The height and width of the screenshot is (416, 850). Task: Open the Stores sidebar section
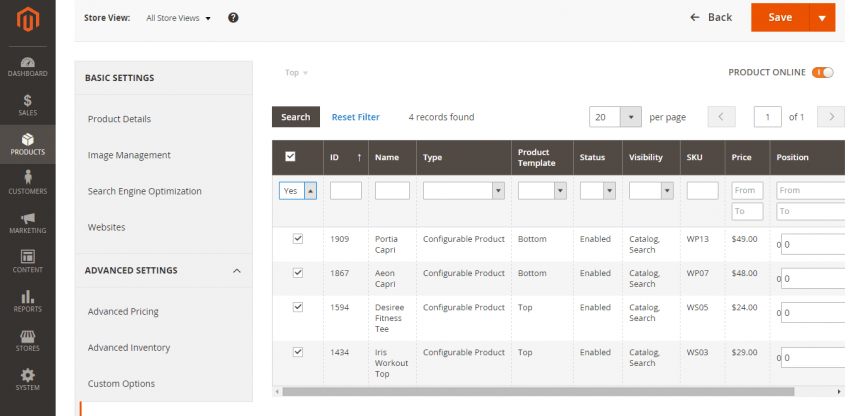coord(28,341)
